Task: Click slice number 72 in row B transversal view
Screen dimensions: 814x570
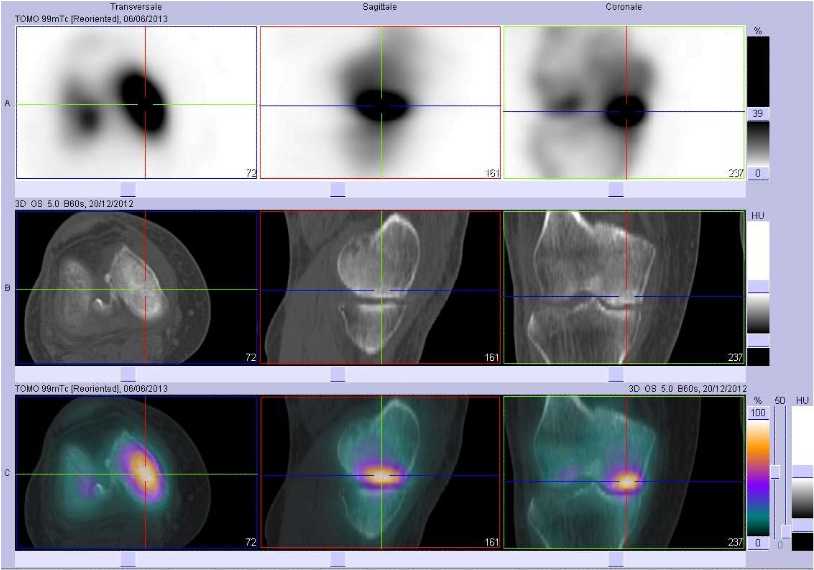Action: point(250,357)
